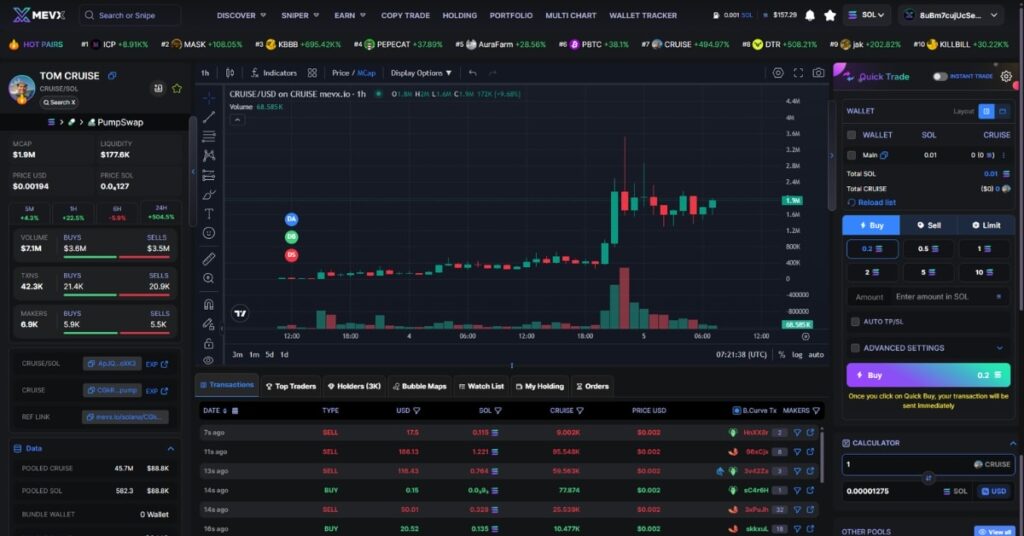This screenshot has width=1024, height=536.
Task: Toggle auto scale on chart
Action: pyautogui.click(x=816, y=355)
